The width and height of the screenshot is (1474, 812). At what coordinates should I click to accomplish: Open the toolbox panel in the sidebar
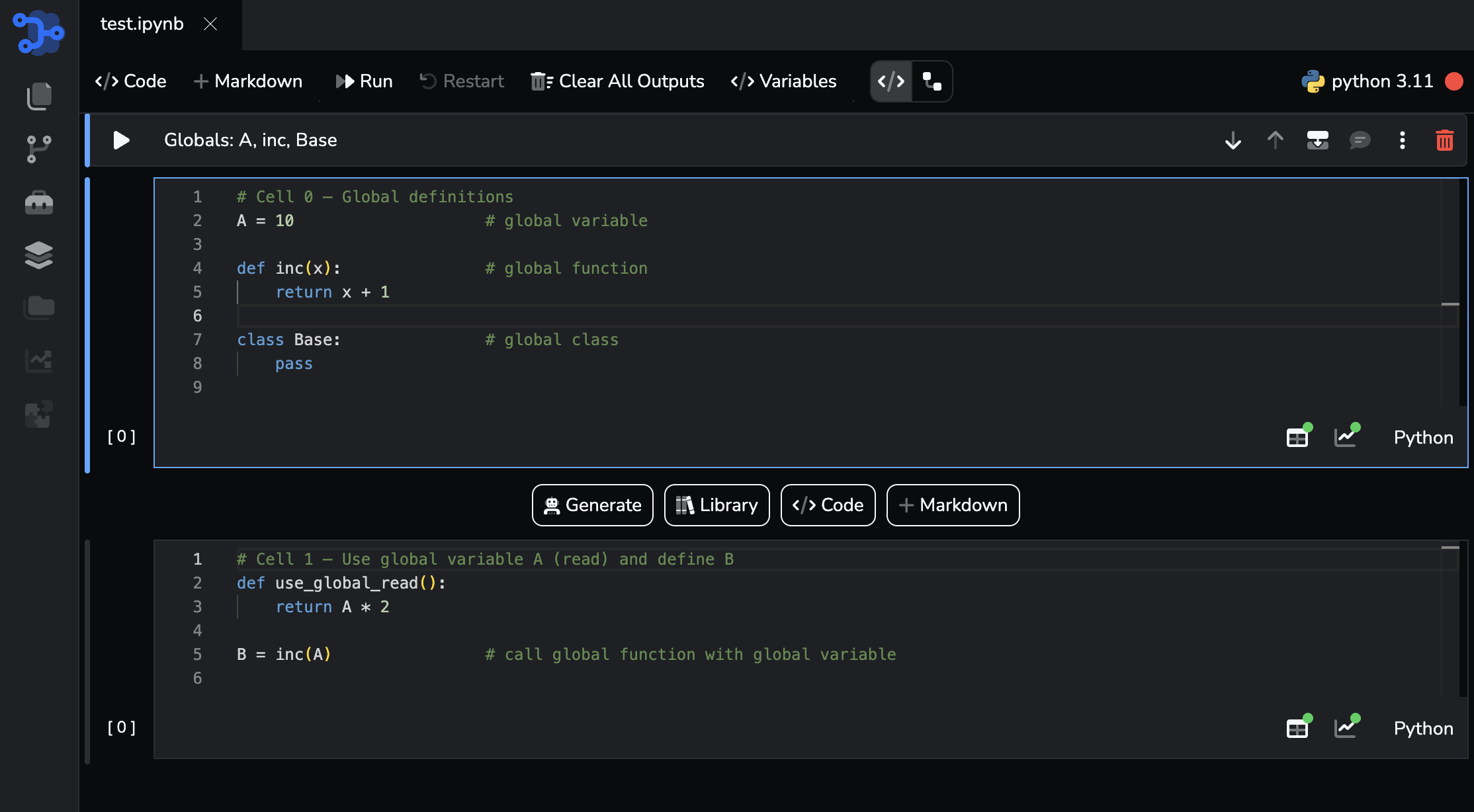[39, 202]
